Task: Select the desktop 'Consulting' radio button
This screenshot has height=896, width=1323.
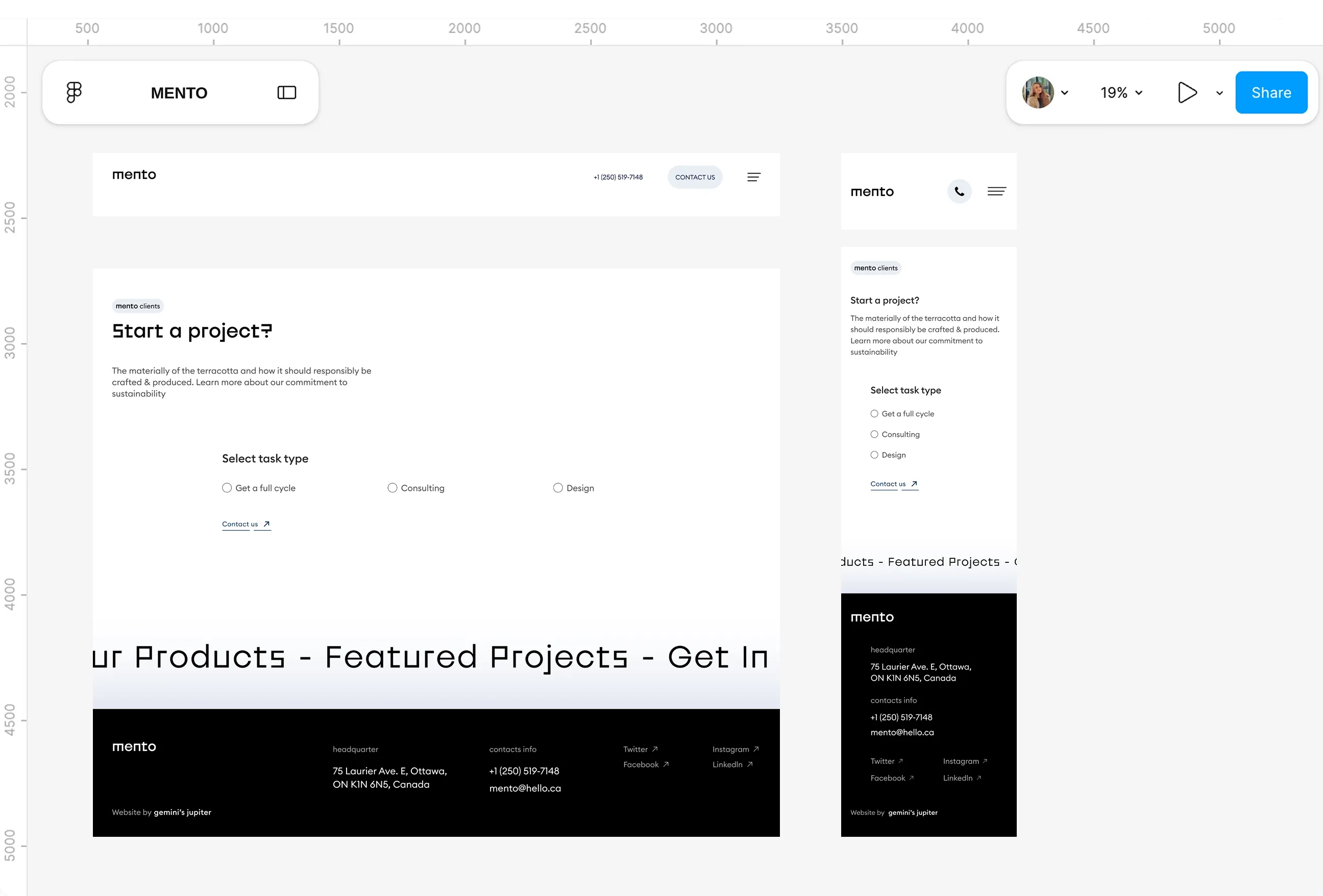Action: click(x=392, y=488)
